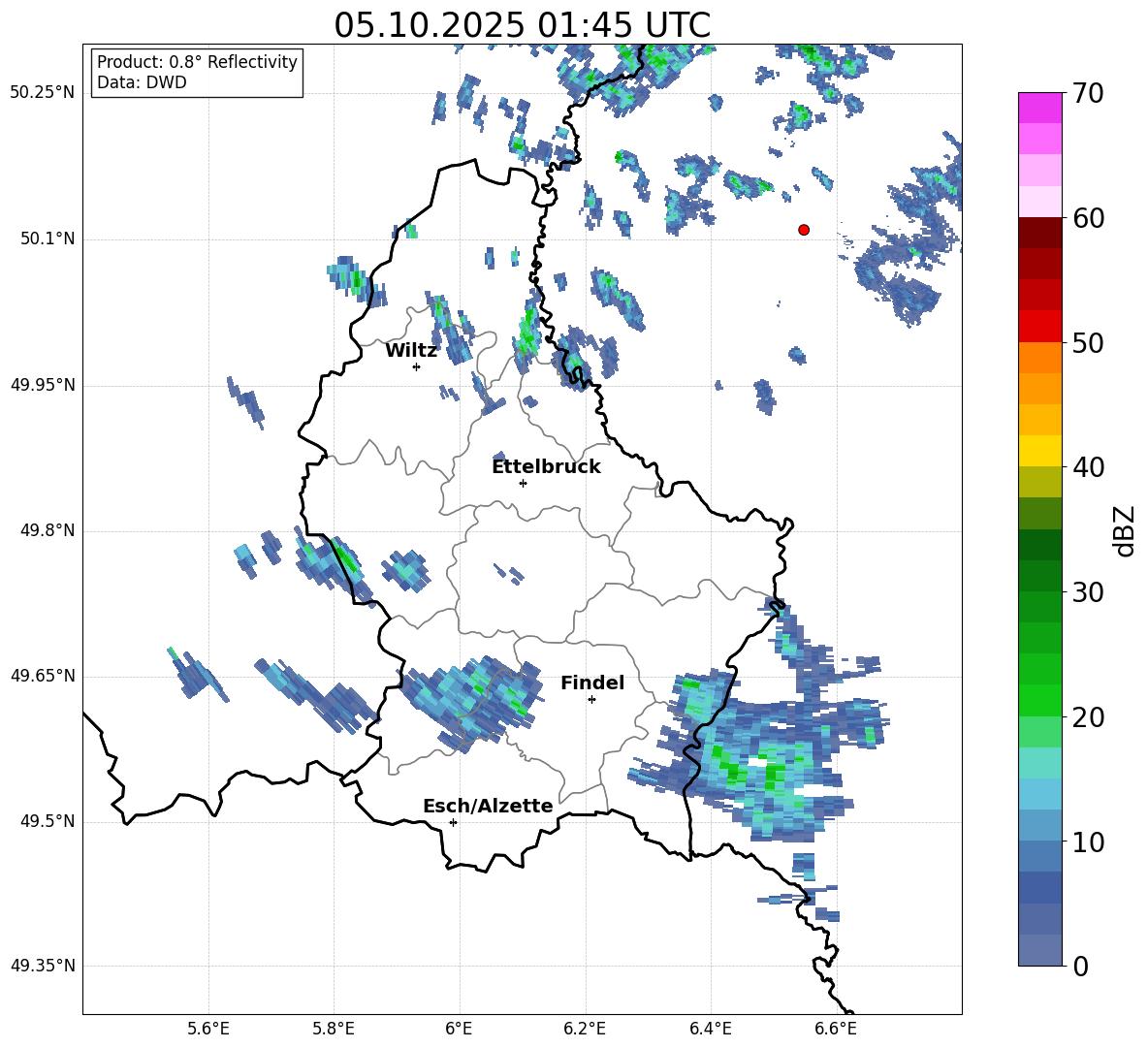1148x1048 pixels.
Task: Click the colorbar 60 tick label
Action: [x=1088, y=218]
